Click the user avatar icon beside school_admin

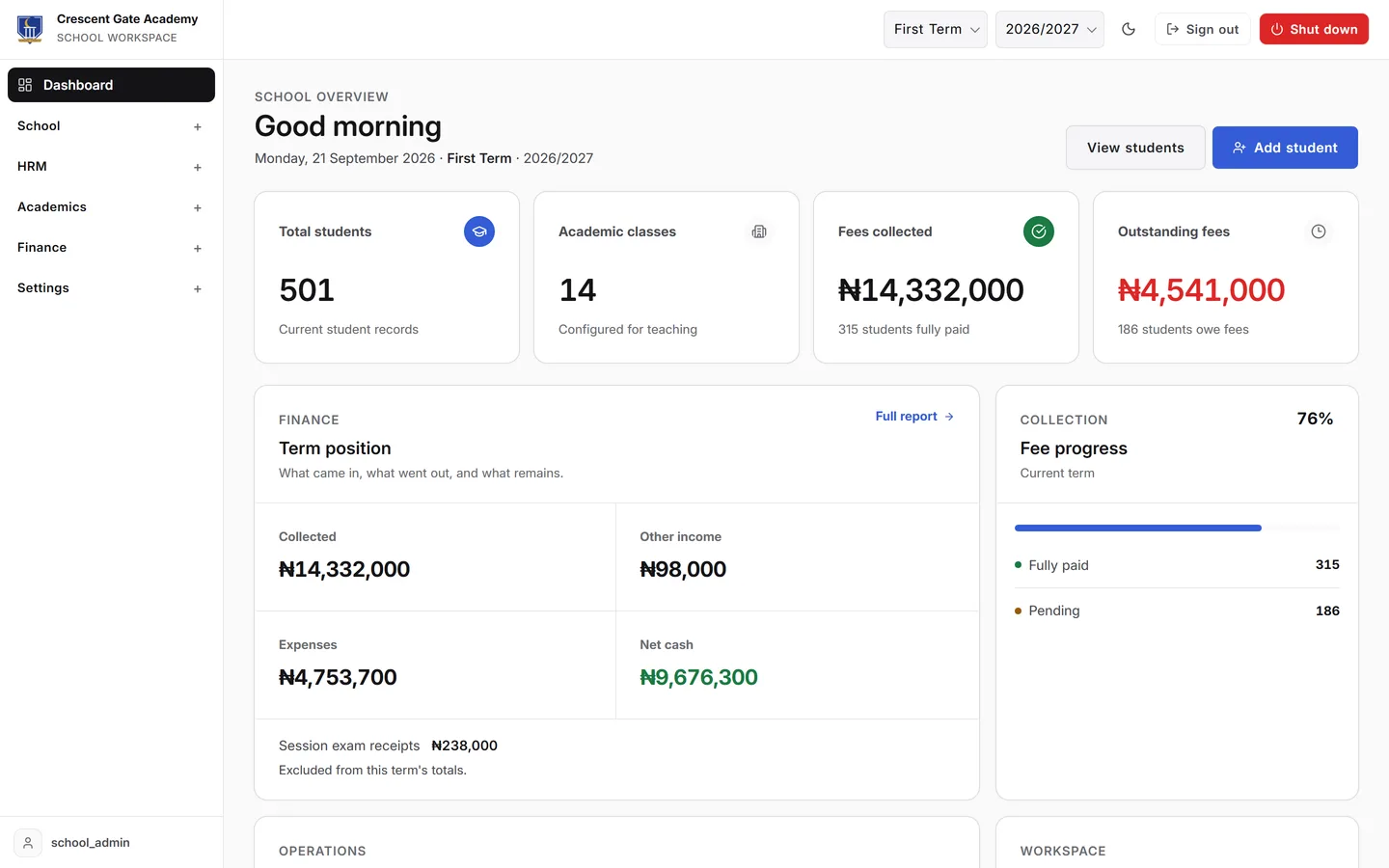28,843
